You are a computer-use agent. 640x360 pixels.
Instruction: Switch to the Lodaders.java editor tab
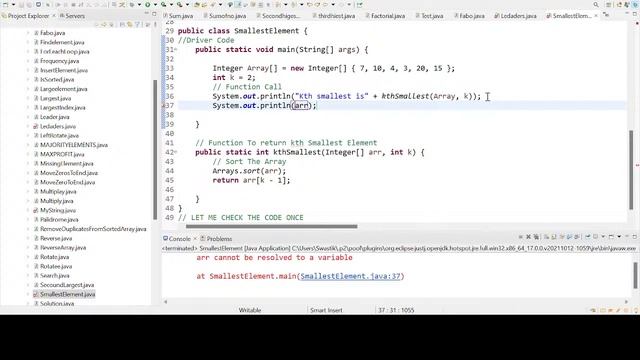(515, 16)
